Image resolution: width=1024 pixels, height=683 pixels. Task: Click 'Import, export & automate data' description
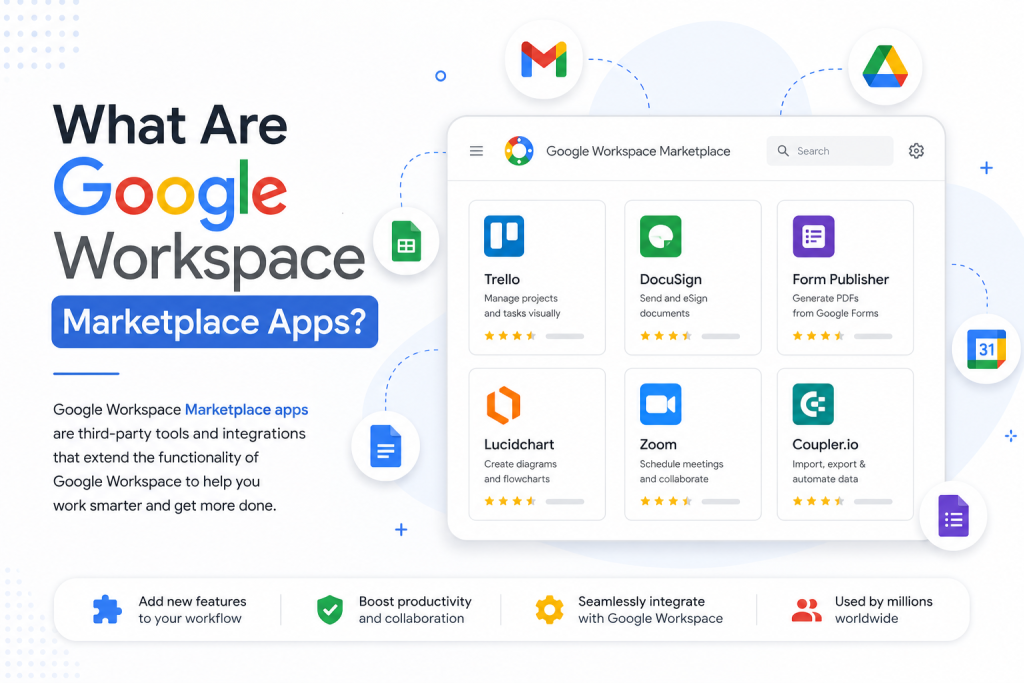(x=829, y=471)
